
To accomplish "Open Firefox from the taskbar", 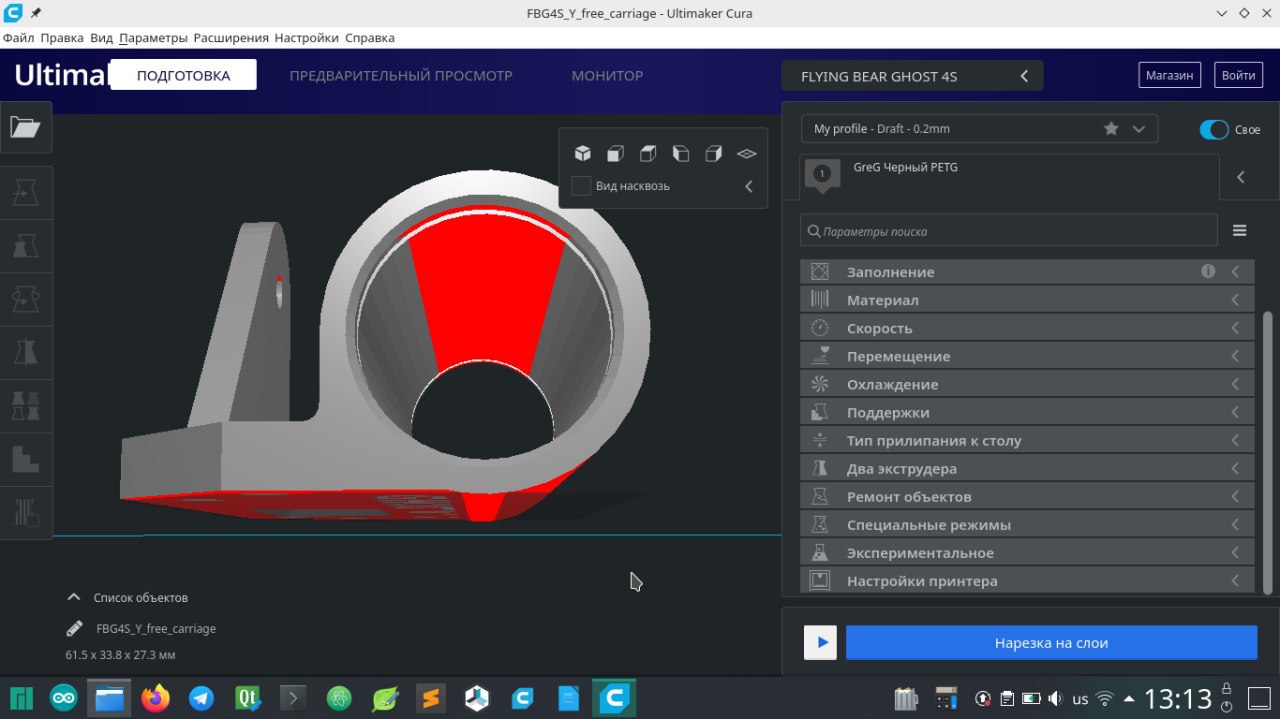I will coord(156,698).
